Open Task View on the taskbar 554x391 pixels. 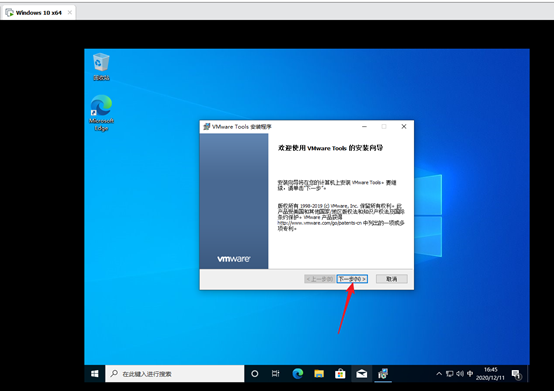click(276, 374)
